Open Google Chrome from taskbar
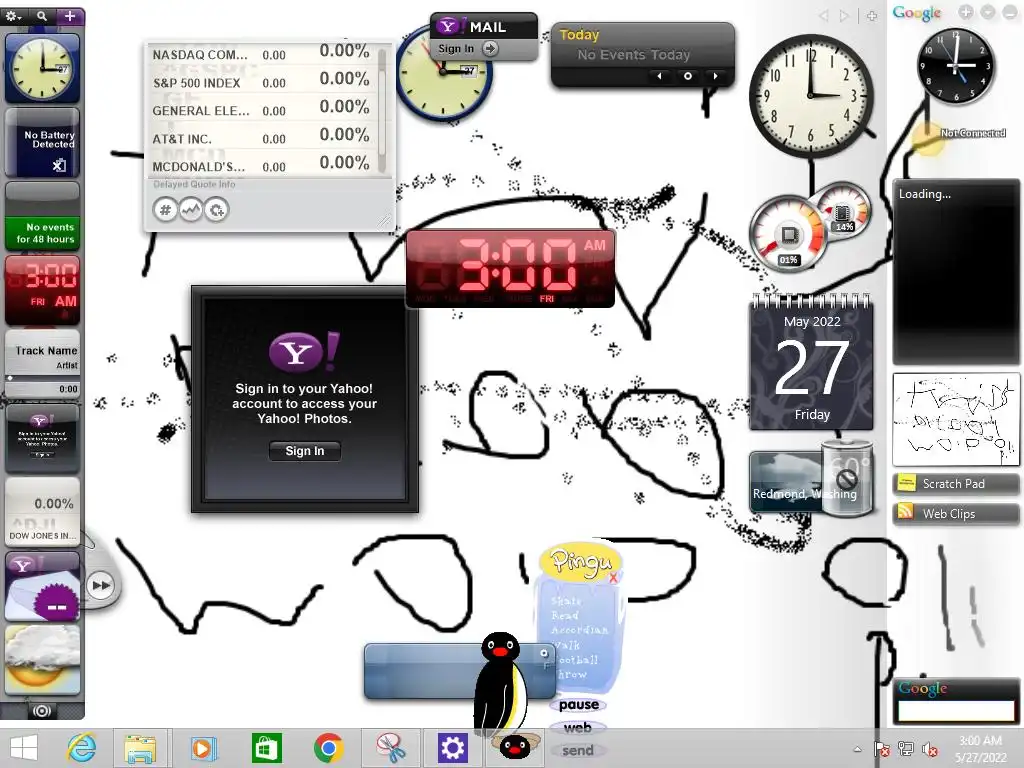Viewport: 1024px width, 768px height. coord(328,748)
